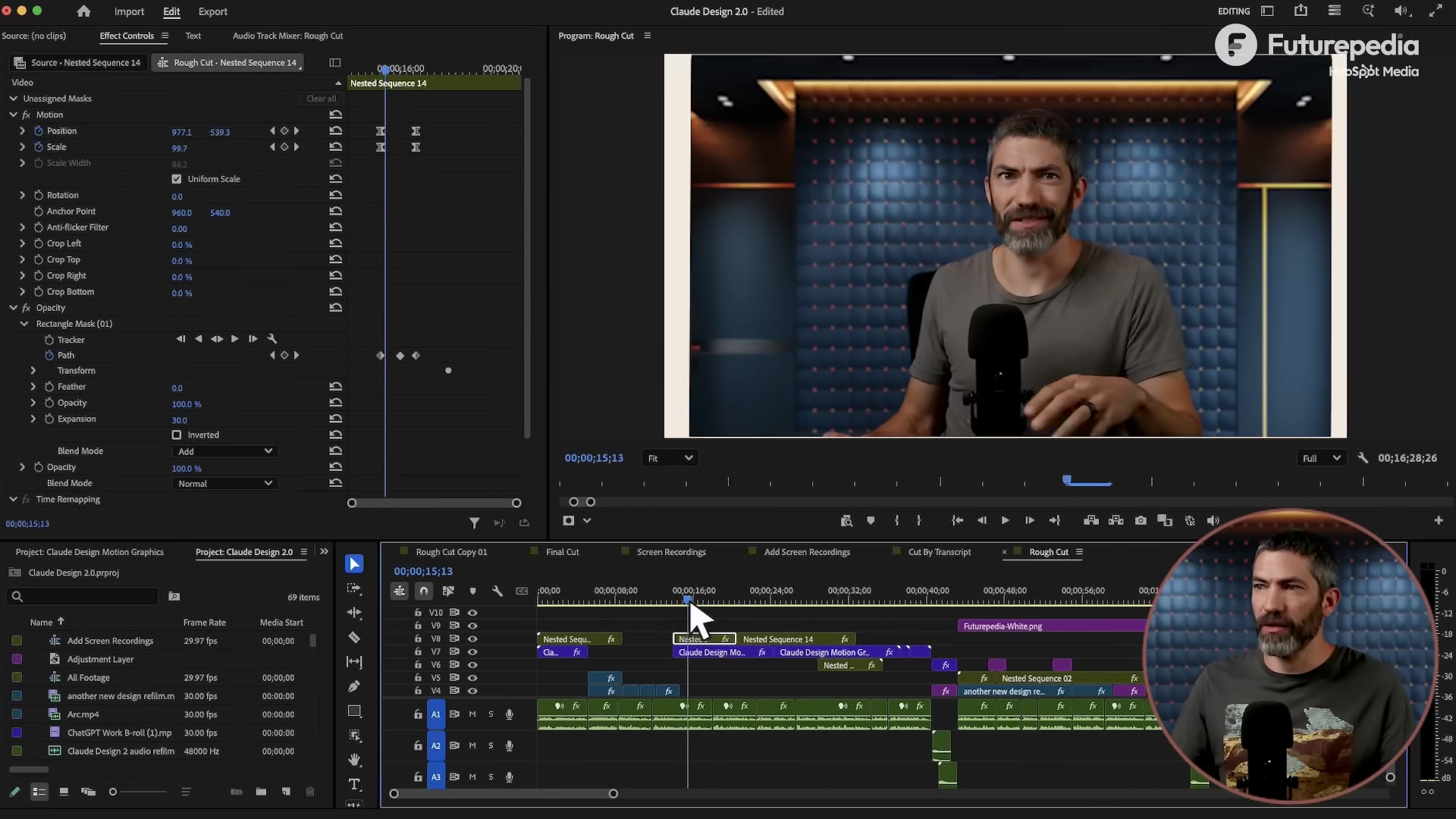The height and width of the screenshot is (819, 1456).
Task: Click the Position X value 977.1
Action: 181,132
